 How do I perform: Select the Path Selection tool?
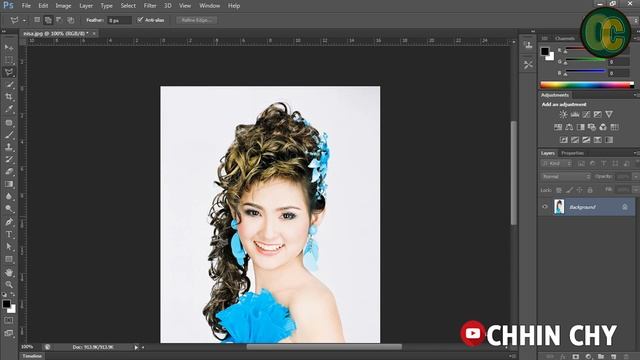9,247
